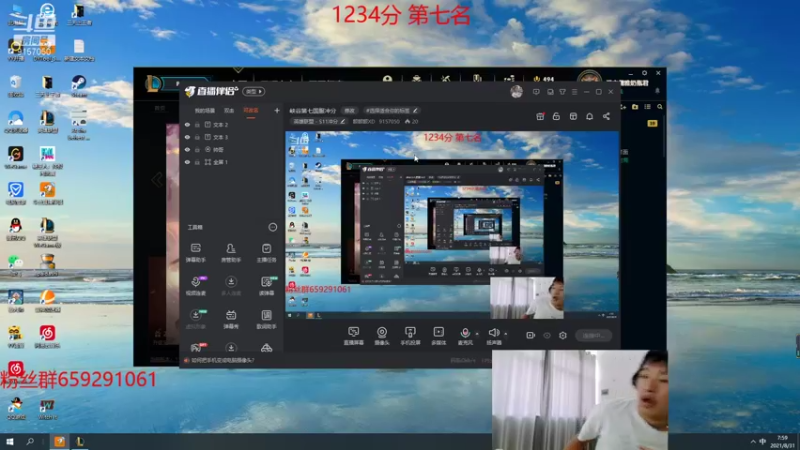Switch to the second scene tab
Screen dimensions: 800x450
pos(229,110)
